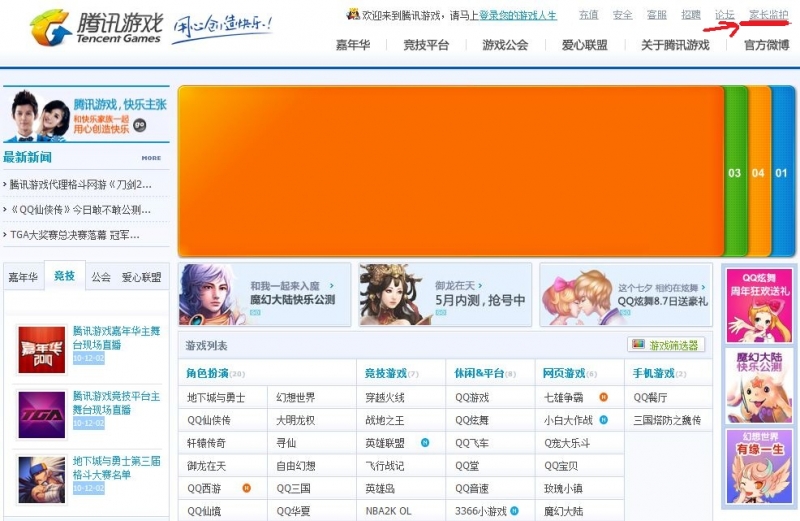
Task: Click the 竞技游戏 category heading
Action: pos(386,374)
